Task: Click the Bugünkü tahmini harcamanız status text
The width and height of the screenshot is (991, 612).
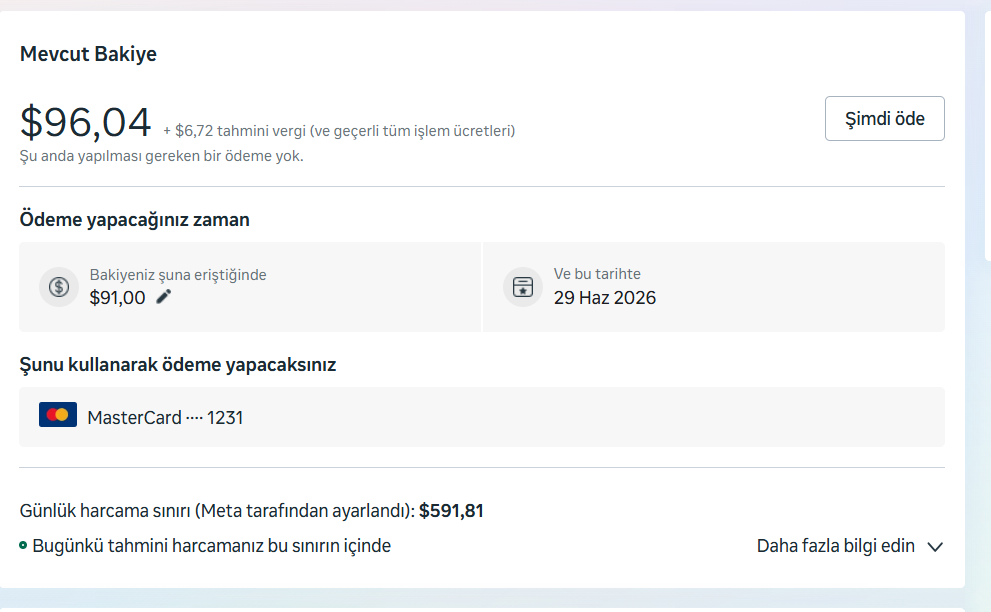Action: tap(212, 546)
